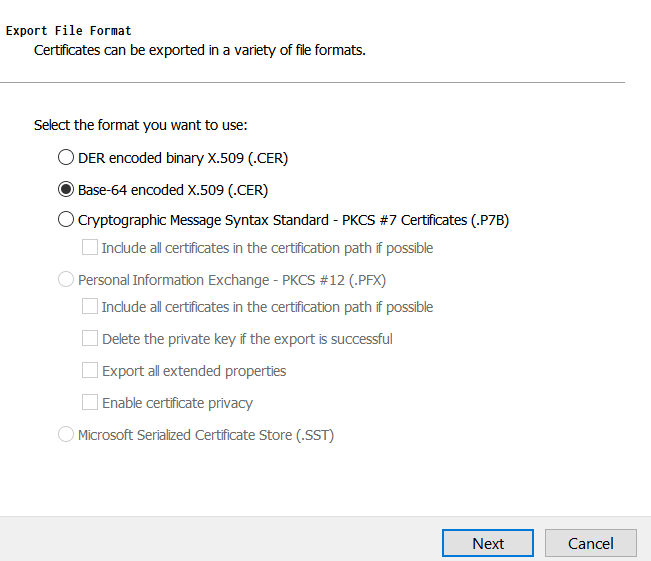Image resolution: width=651 pixels, height=561 pixels.
Task: Click the Export File Format heading
Action: tap(69, 31)
